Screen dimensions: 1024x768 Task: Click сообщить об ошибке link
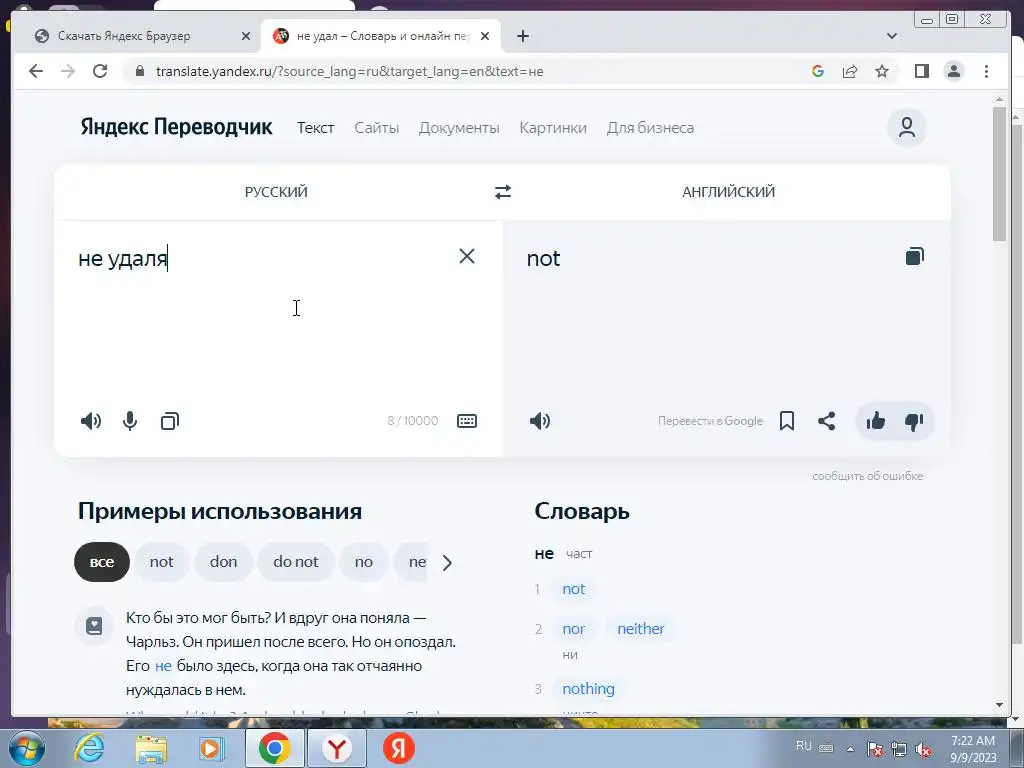coord(867,476)
